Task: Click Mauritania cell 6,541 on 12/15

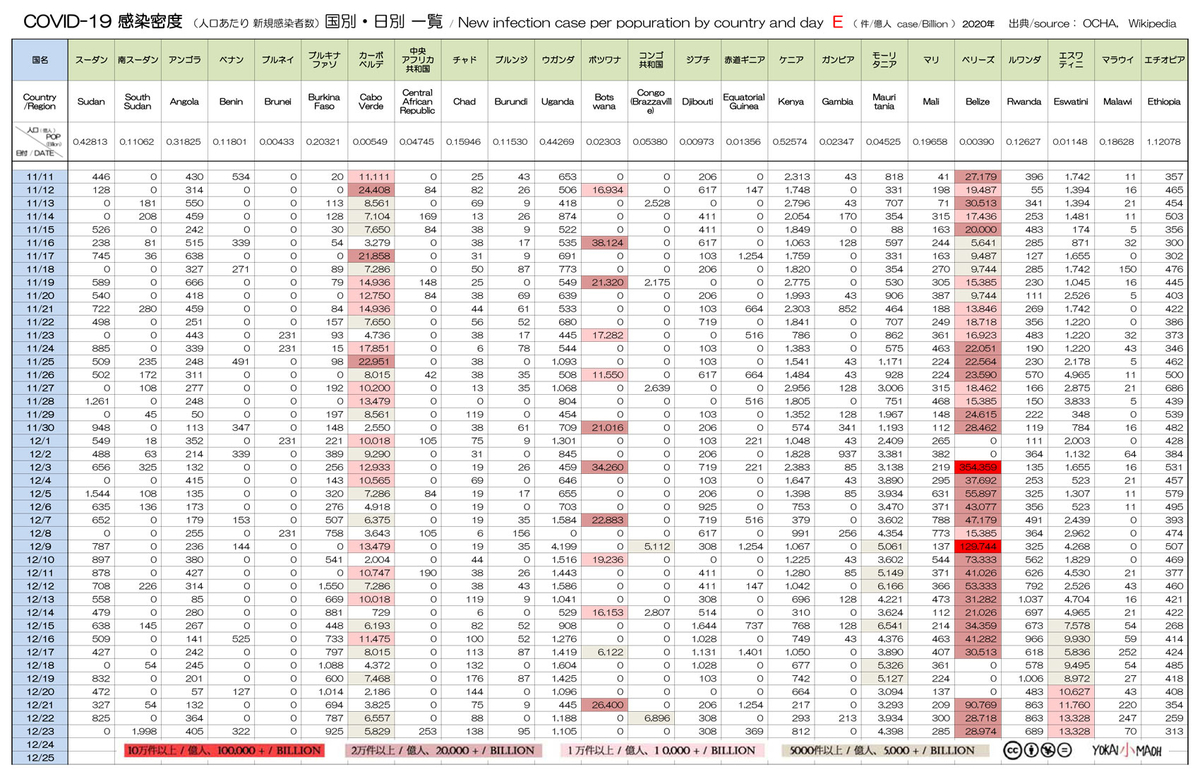Action: [x=883, y=625]
